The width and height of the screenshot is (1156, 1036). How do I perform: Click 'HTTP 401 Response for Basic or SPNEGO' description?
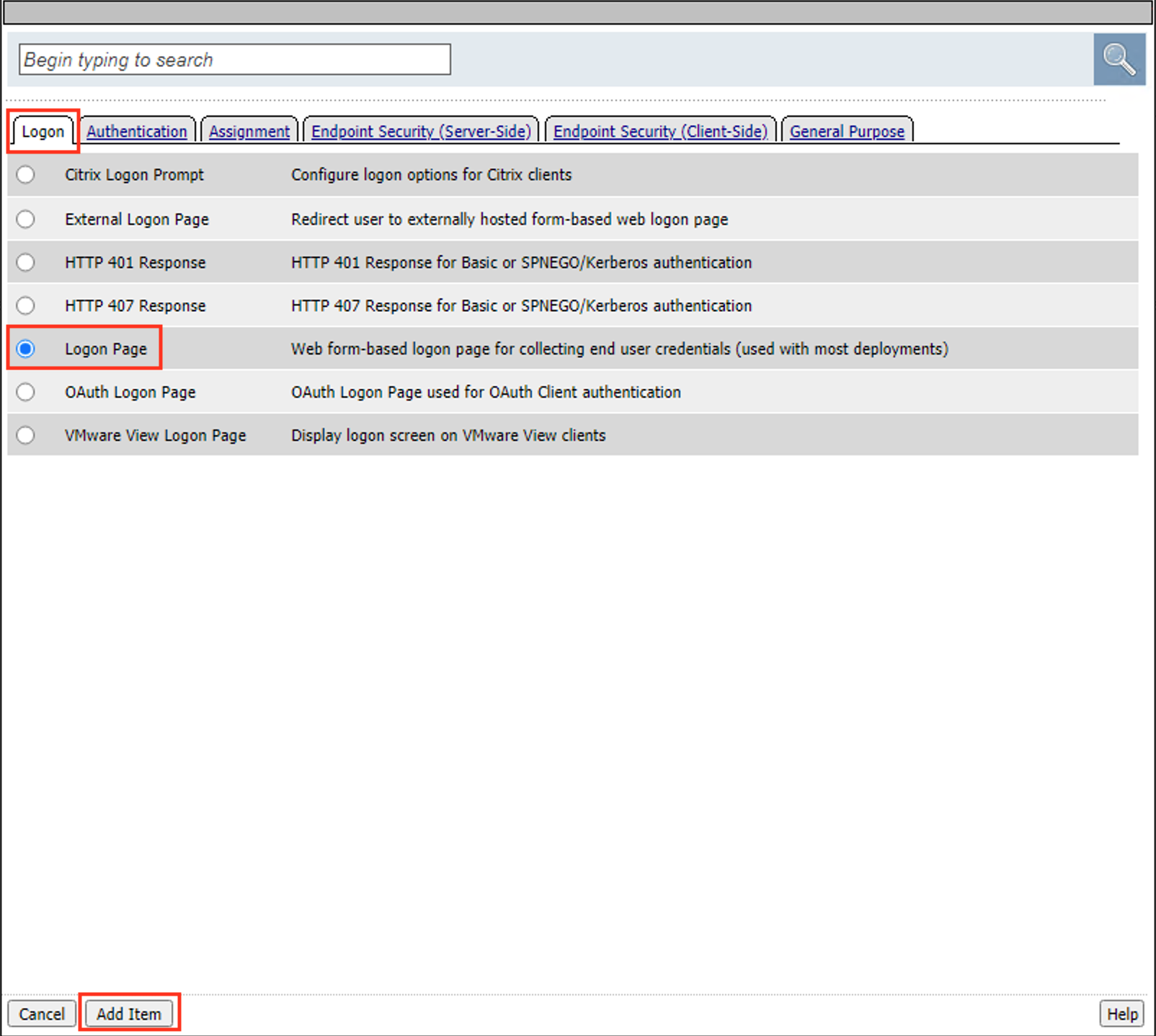[521, 262]
